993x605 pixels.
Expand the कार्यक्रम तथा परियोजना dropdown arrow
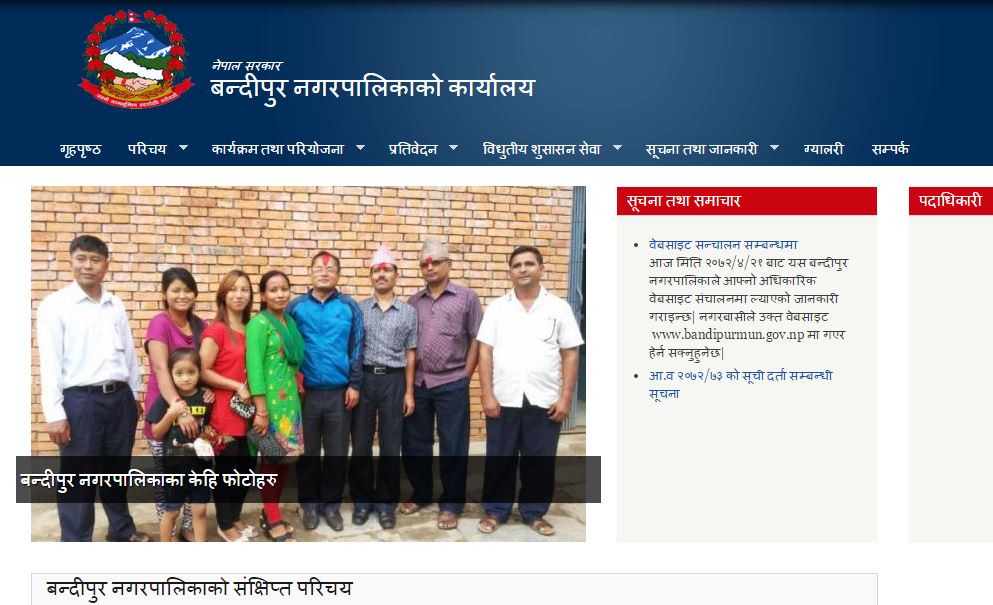pos(360,148)
